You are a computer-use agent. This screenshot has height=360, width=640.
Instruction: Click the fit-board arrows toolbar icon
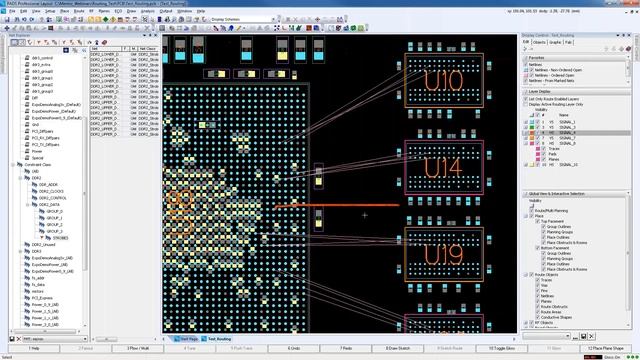click(x=277, y=28)
